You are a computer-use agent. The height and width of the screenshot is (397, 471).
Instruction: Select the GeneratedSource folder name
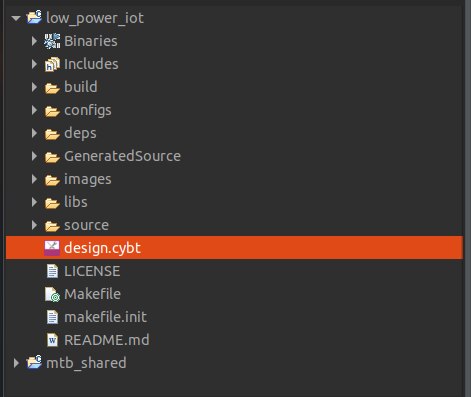coord(122,156)
